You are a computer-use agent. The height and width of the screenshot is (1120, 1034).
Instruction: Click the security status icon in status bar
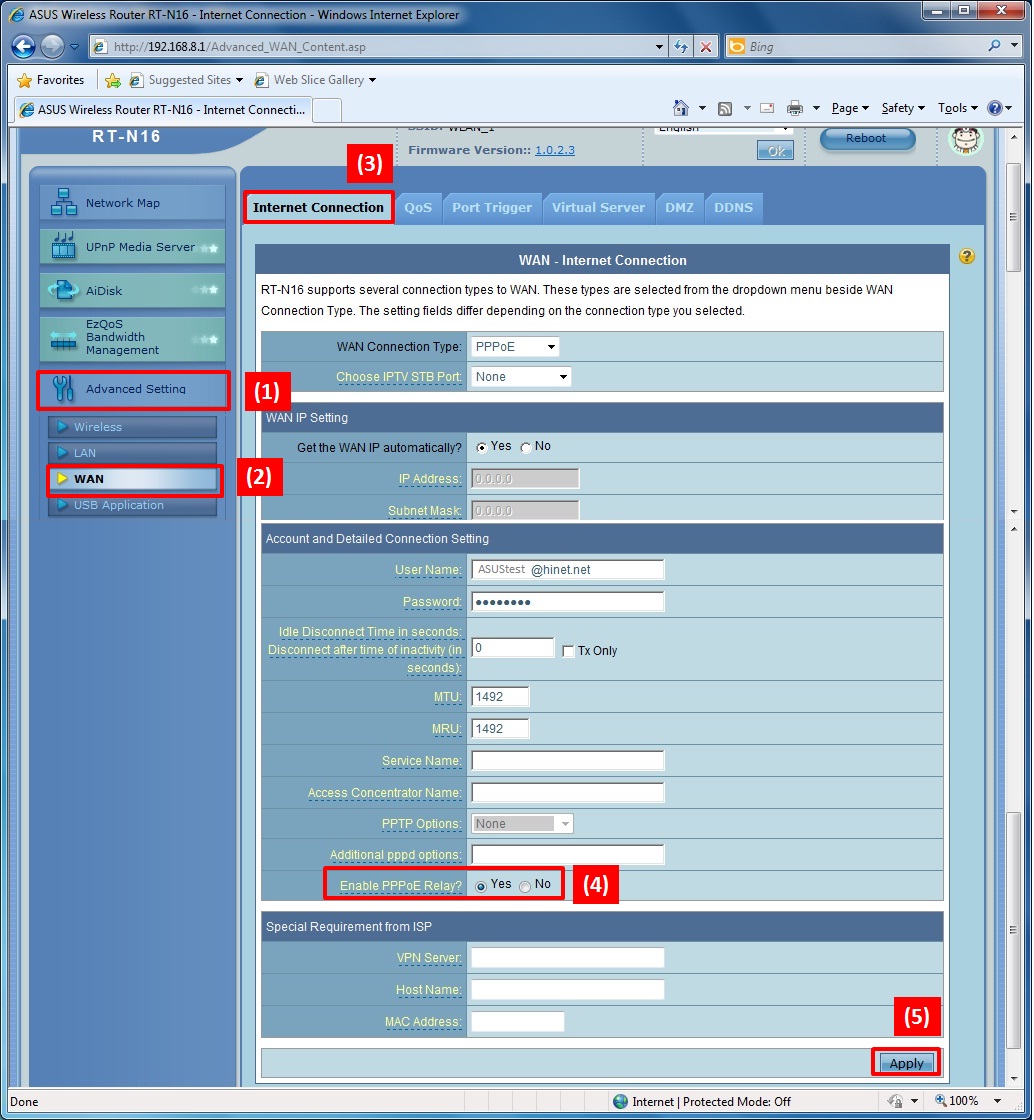point(894,1101)
